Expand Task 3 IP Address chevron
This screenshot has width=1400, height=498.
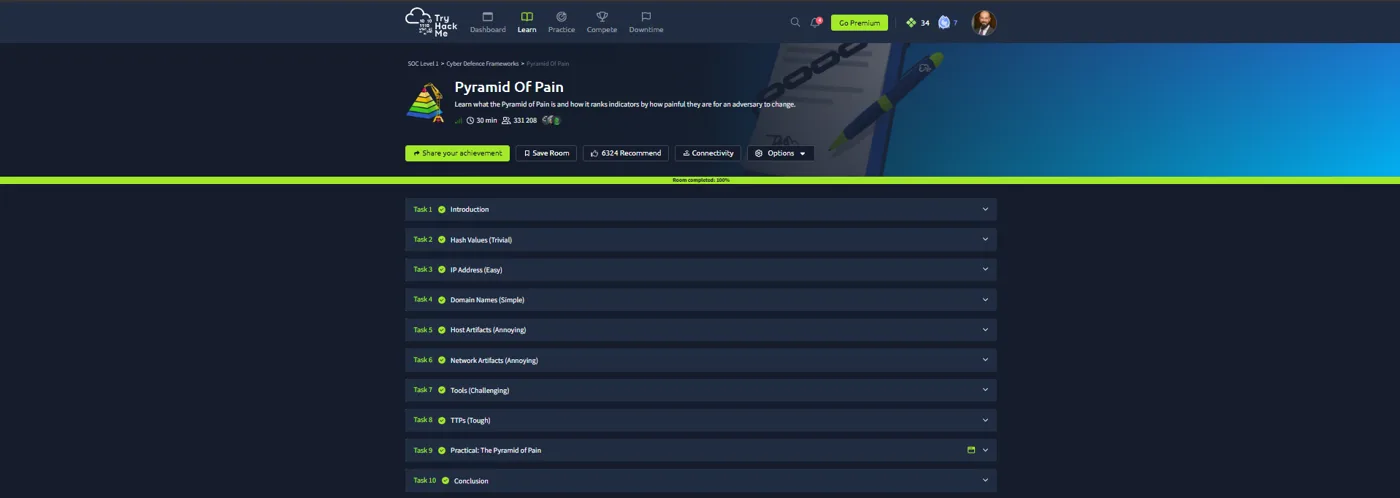coord(985,269)
